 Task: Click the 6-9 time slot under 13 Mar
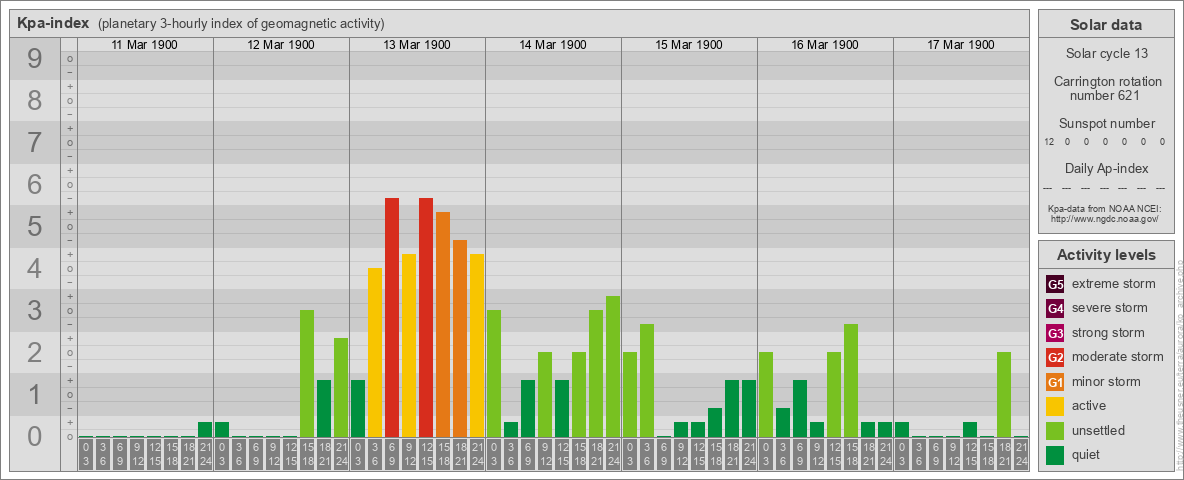click(x=392, y=455)
